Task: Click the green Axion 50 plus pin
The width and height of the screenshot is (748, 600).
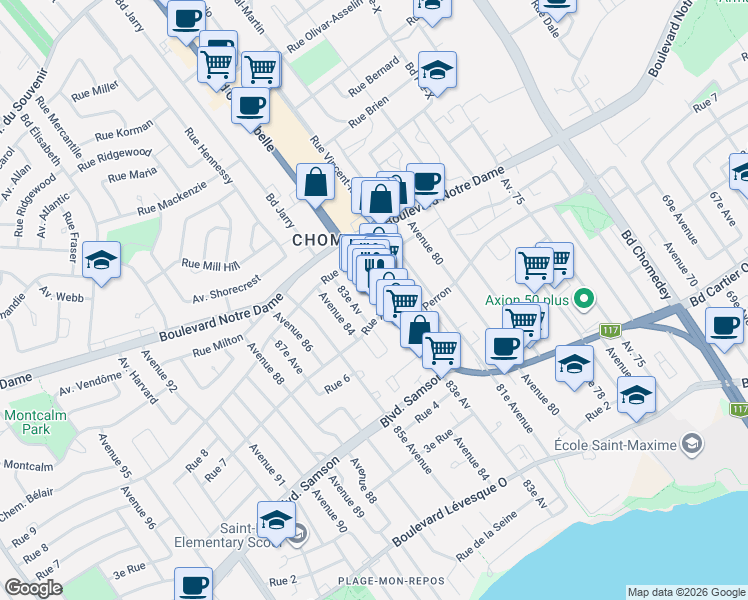Action: point(584,300)
